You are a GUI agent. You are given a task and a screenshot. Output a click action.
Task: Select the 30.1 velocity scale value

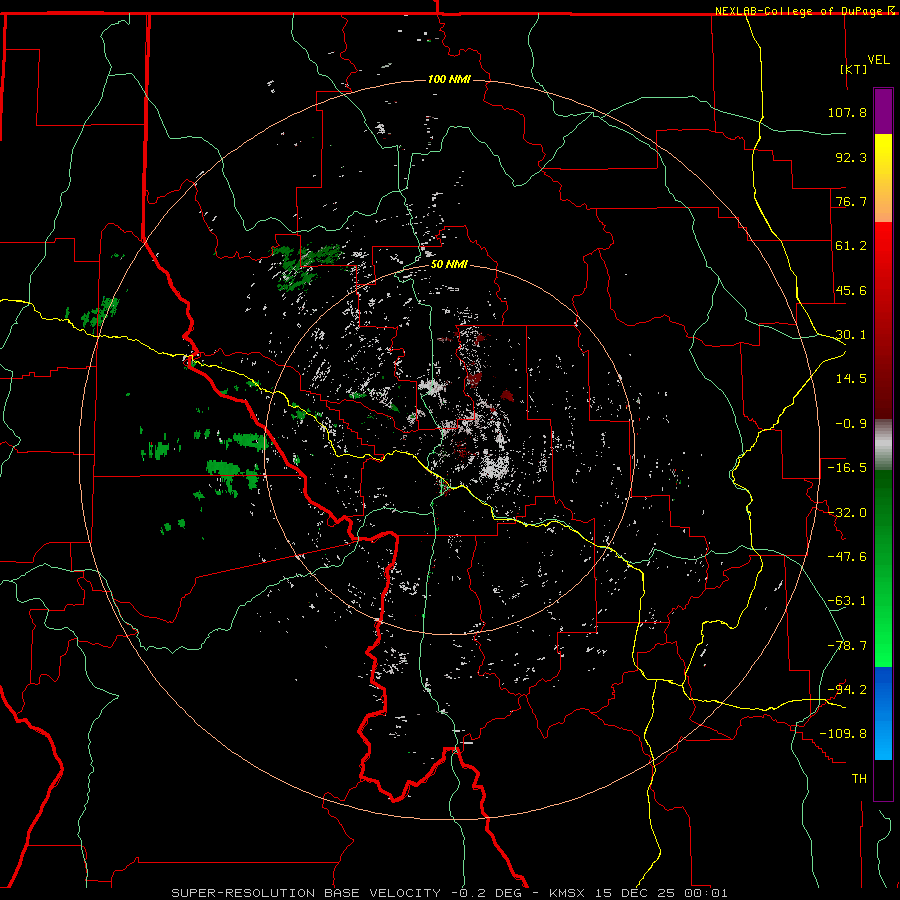(x=851, y=335)
